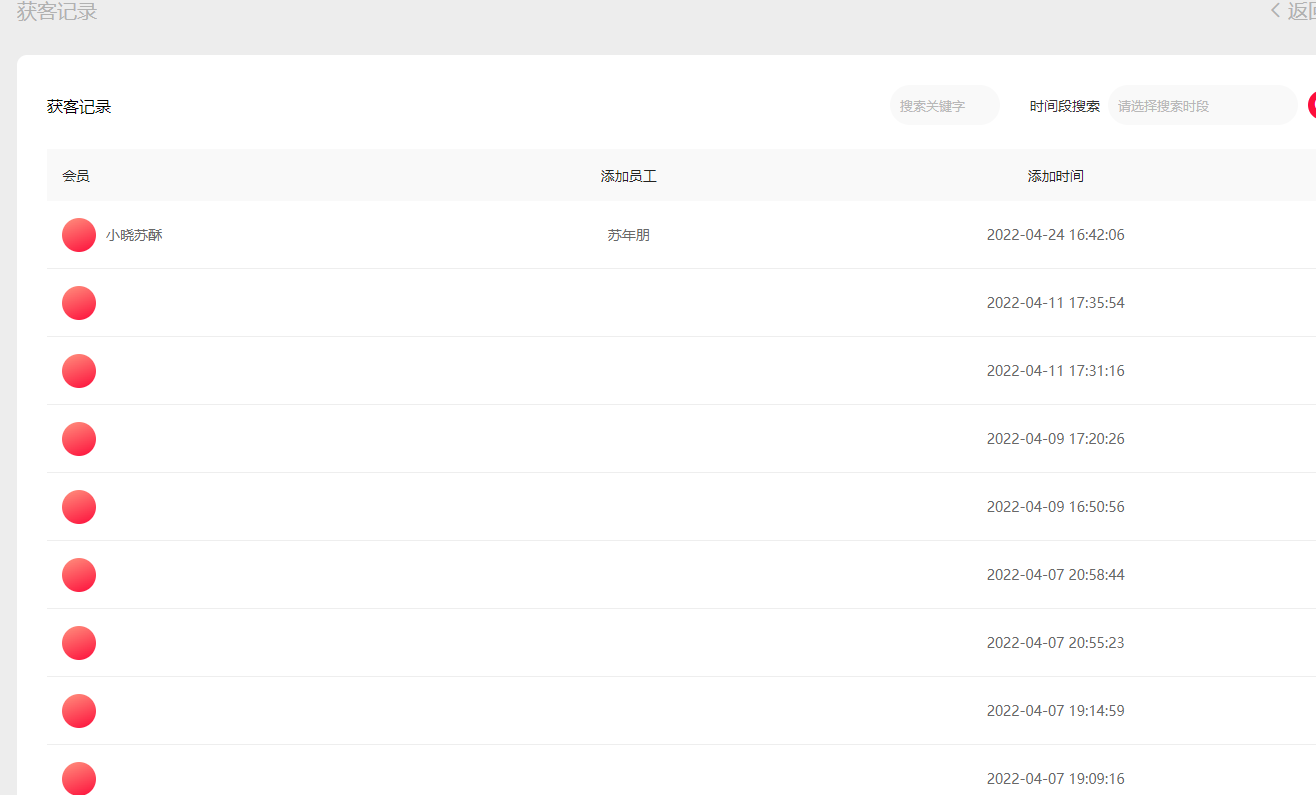This screenshot has height=795, width=1316.
Task: Focus the 搜索关键字 search keyword field
Action: click(x=944, y=106)
